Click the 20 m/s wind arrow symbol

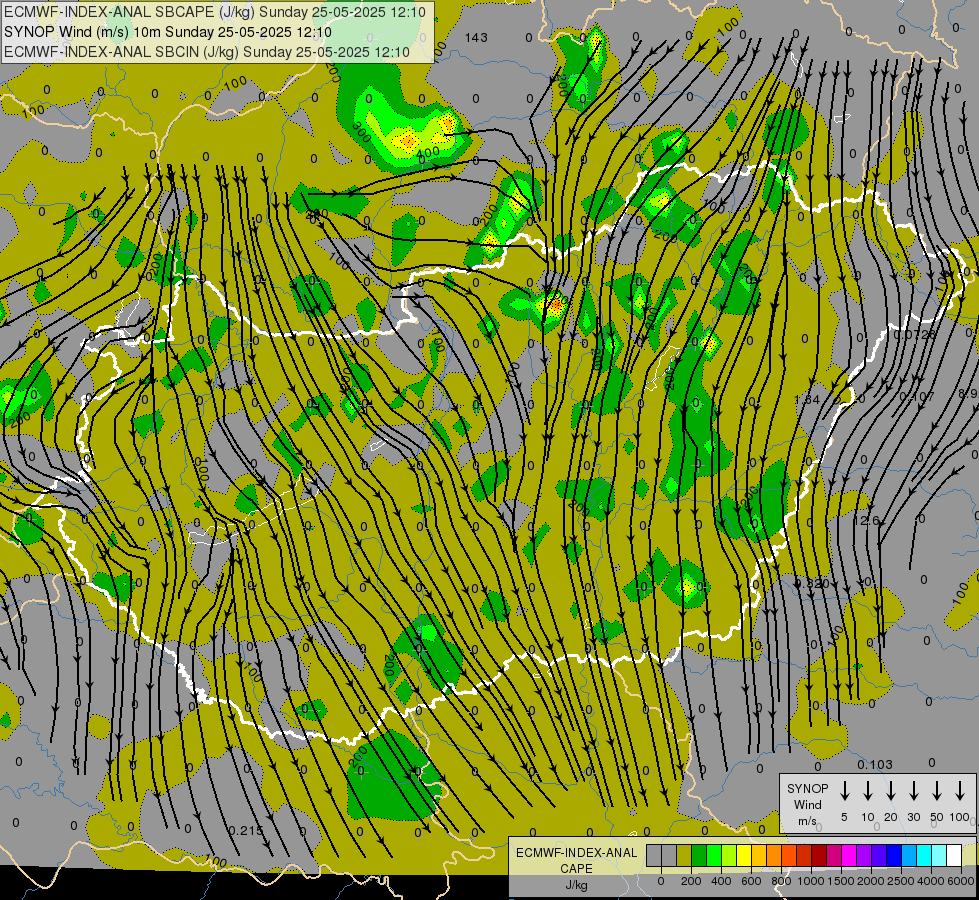(x=890, y=791)
